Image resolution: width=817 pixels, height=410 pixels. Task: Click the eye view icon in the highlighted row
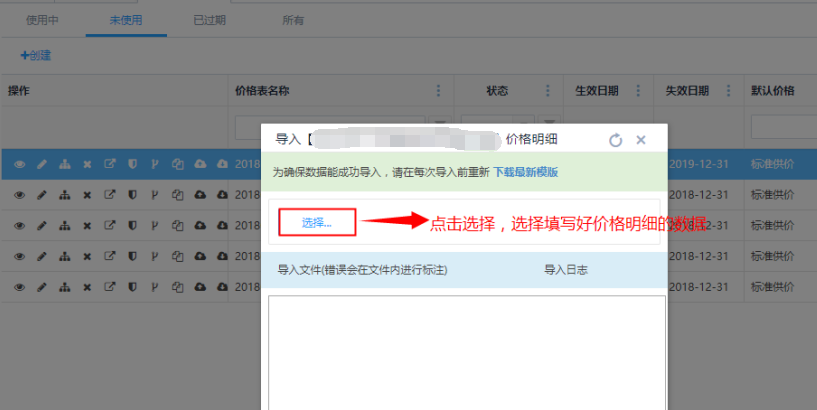(x=19, y=164)
